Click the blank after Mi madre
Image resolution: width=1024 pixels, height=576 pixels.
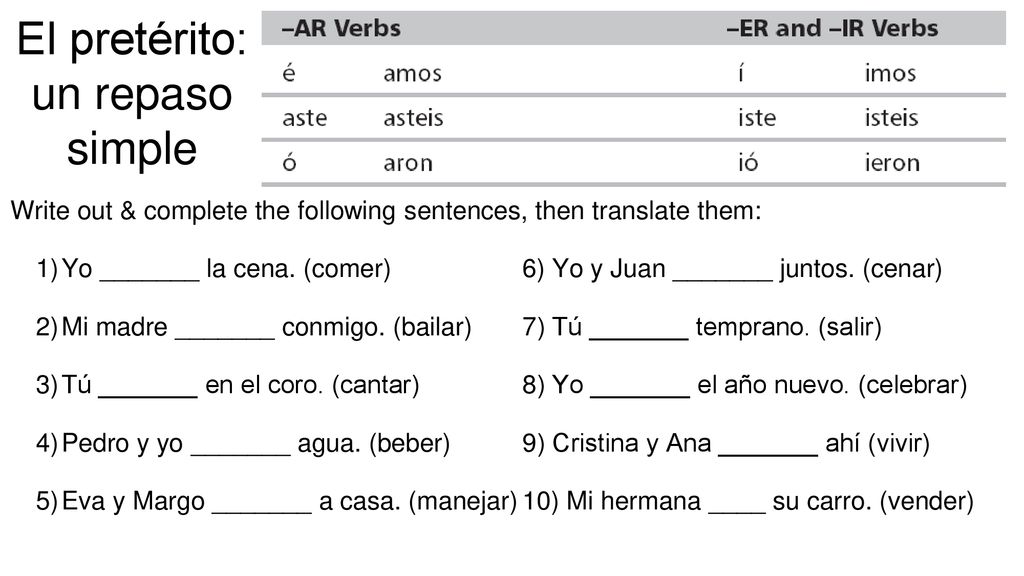coord(225,332)
